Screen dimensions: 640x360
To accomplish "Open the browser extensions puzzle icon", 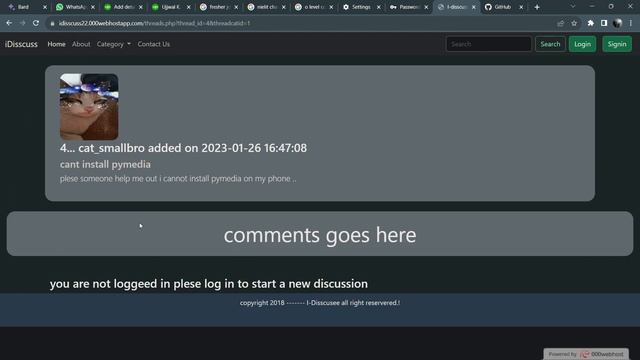I will coord(591,23).
